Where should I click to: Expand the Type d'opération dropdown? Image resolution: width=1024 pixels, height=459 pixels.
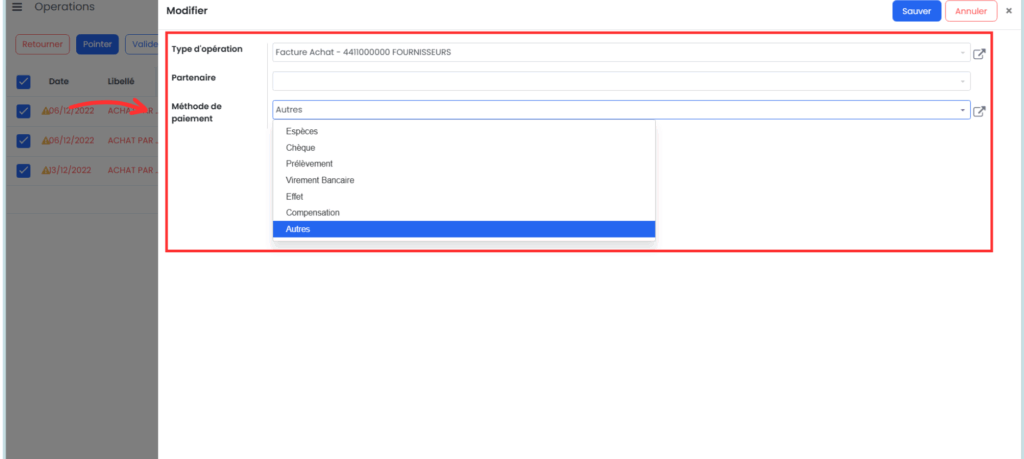pos(621,53)
